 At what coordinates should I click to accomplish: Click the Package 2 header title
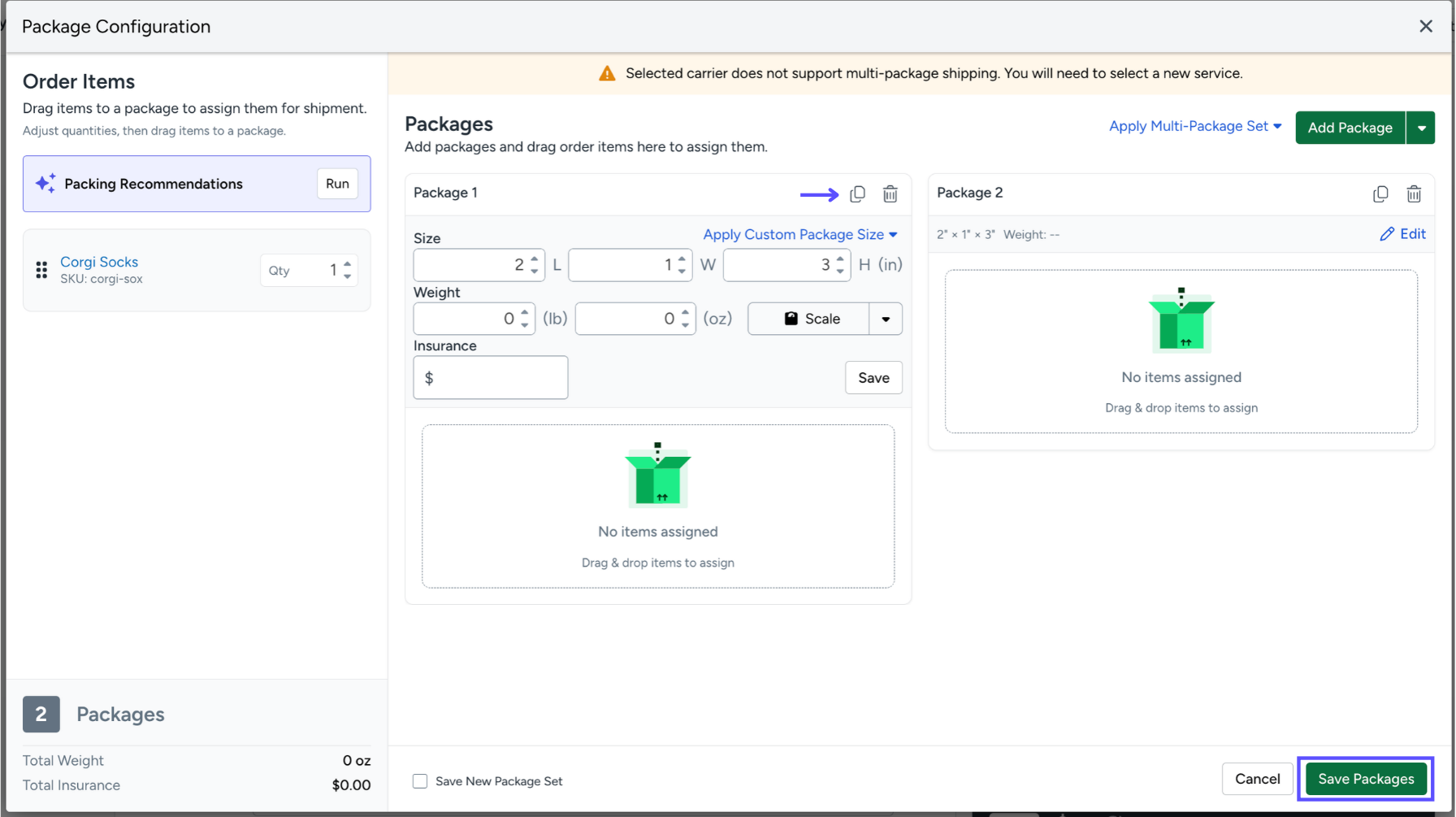tap(969, 193)
